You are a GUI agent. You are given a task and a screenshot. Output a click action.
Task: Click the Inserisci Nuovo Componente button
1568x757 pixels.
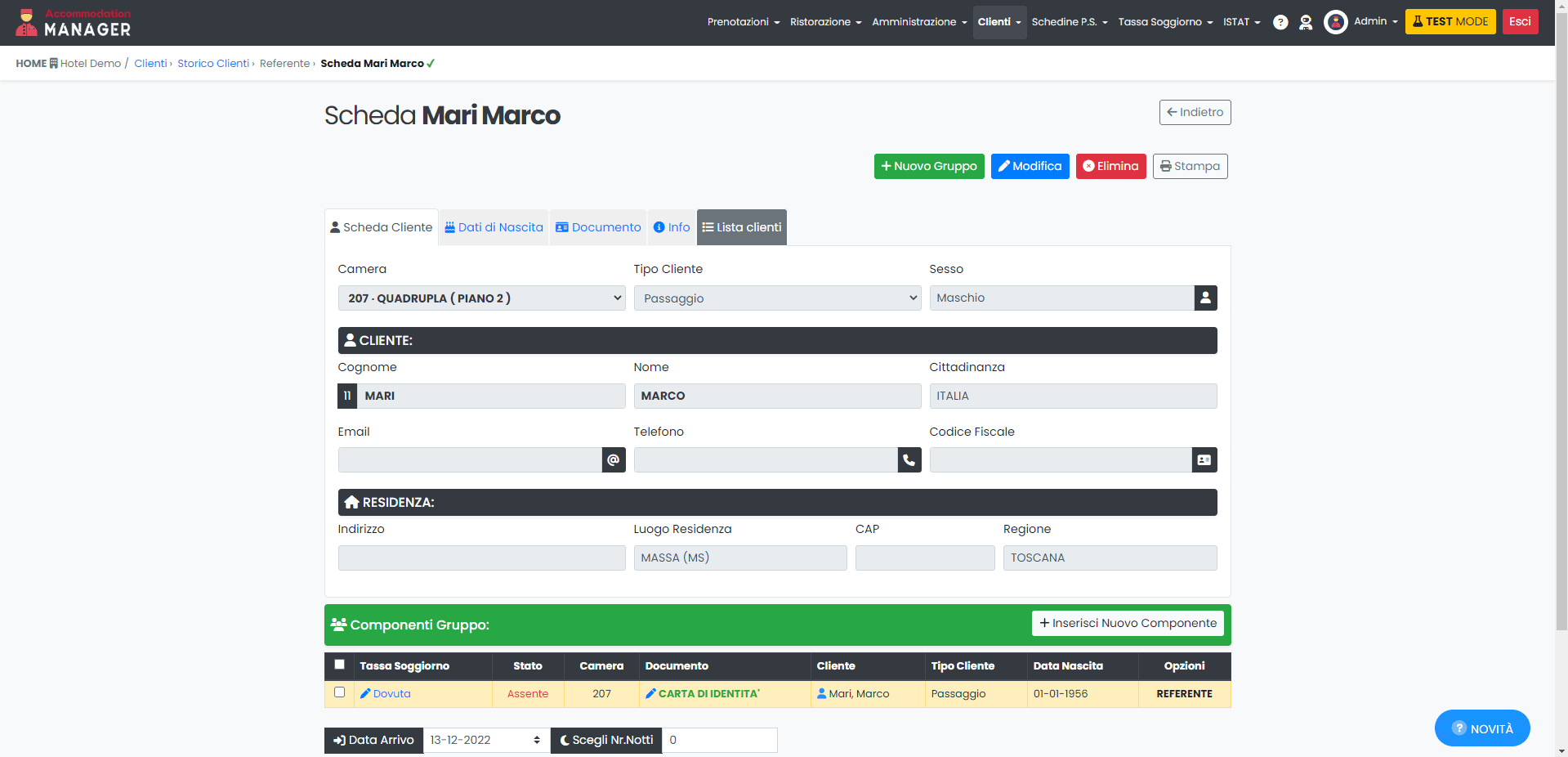[x=1127, y=623]
